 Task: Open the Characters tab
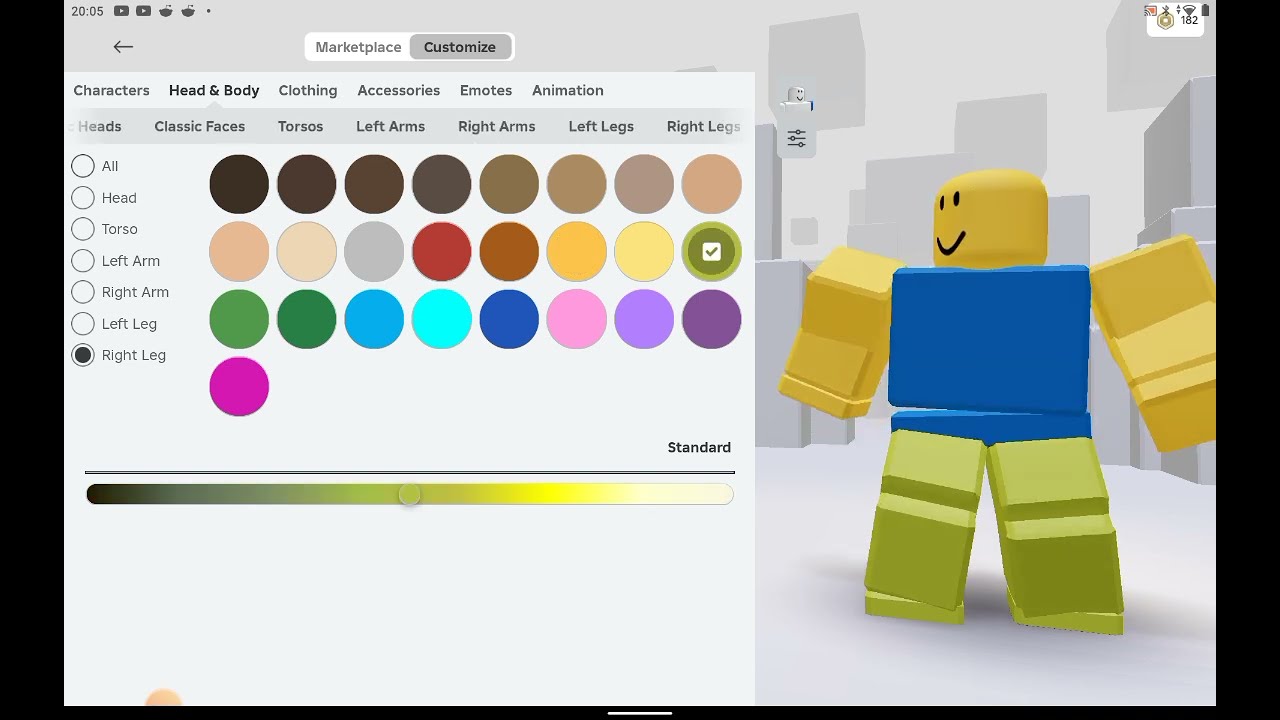111,90
